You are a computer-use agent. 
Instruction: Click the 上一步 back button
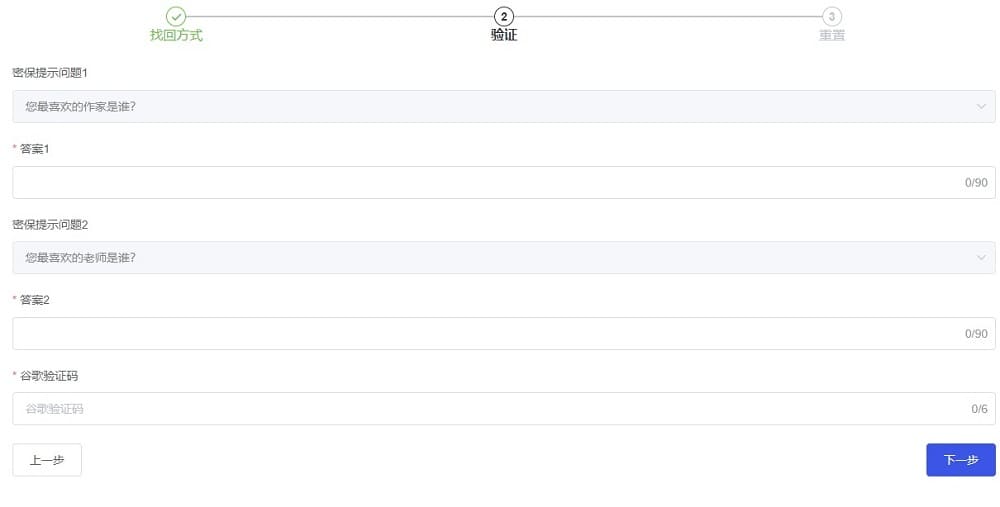pos(47,460)
